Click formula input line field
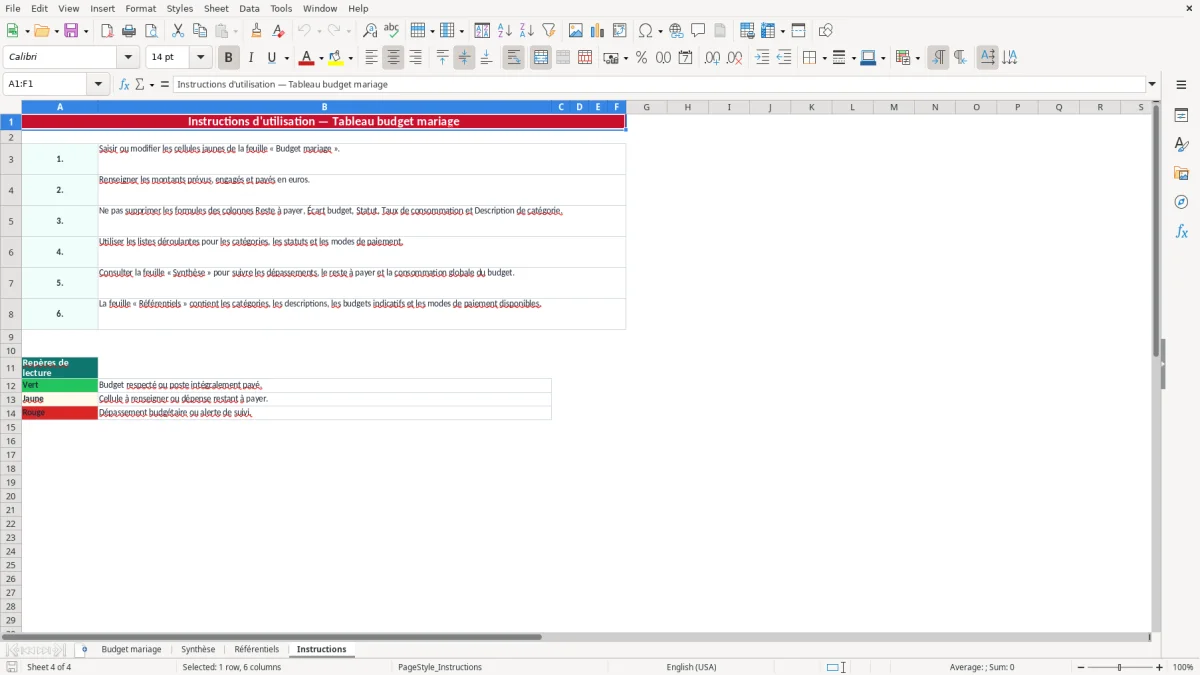 tap(659, 84)
